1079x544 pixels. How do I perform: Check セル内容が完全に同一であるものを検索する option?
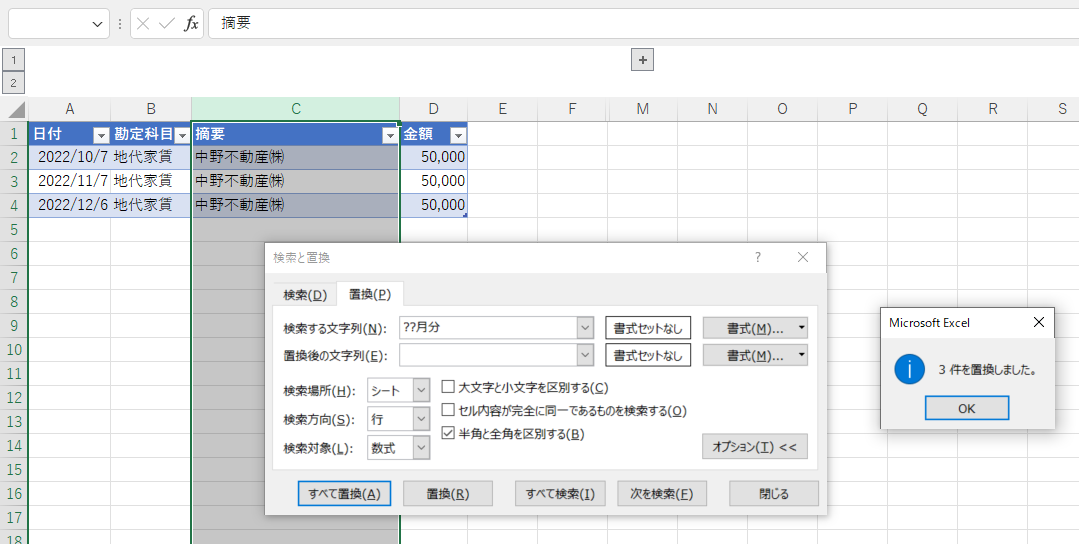[449, 411]
